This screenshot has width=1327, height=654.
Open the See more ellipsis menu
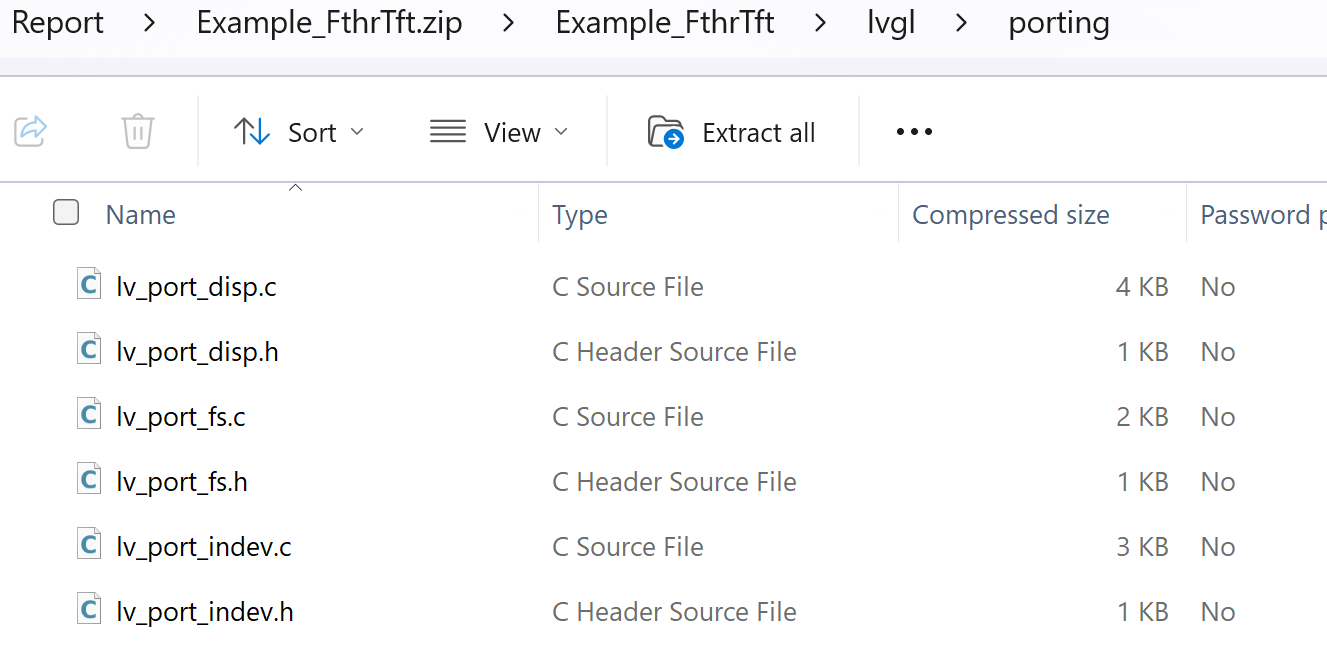point(914,132)
